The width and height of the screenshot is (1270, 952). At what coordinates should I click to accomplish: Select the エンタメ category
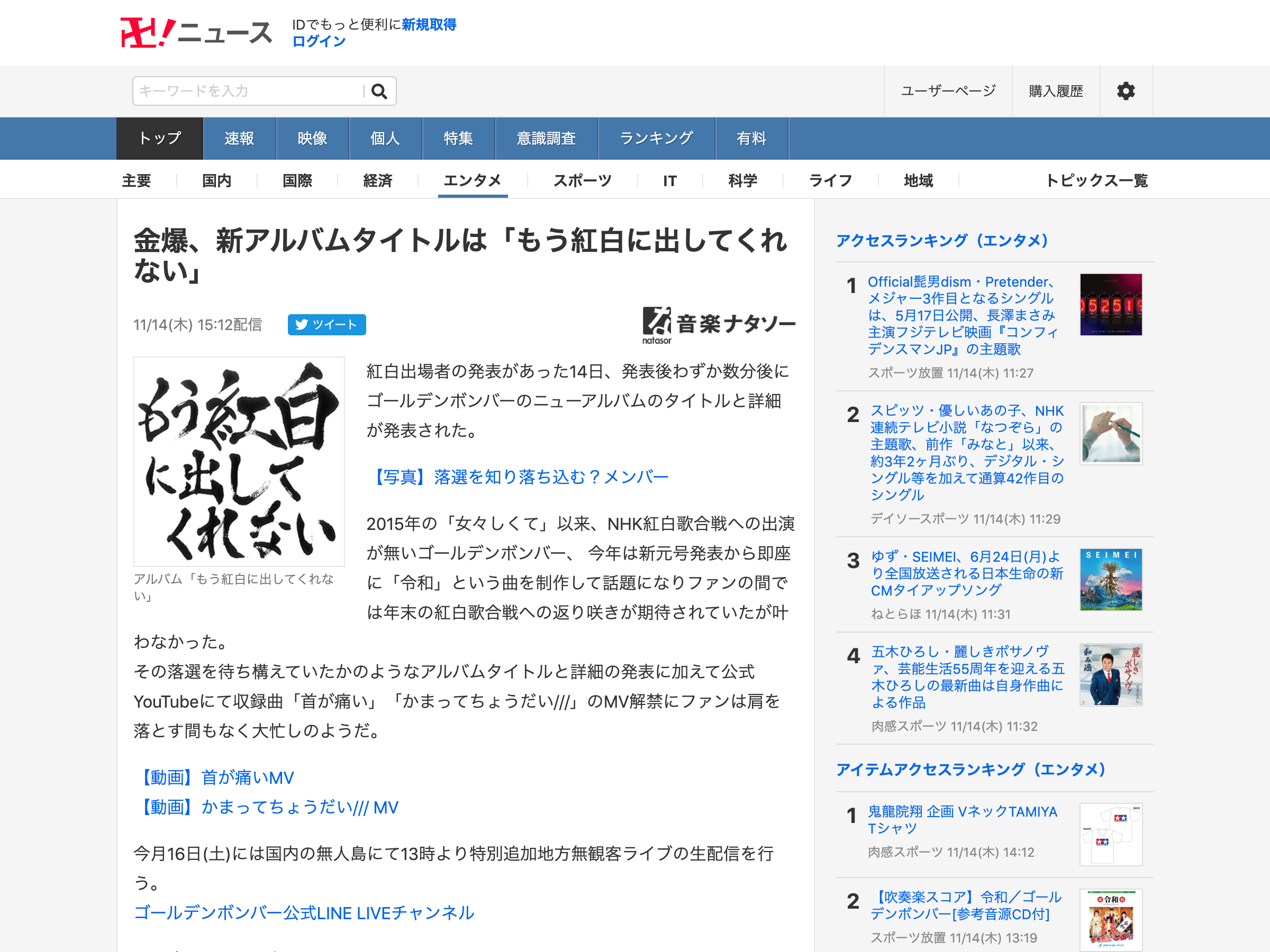[472, 181]
